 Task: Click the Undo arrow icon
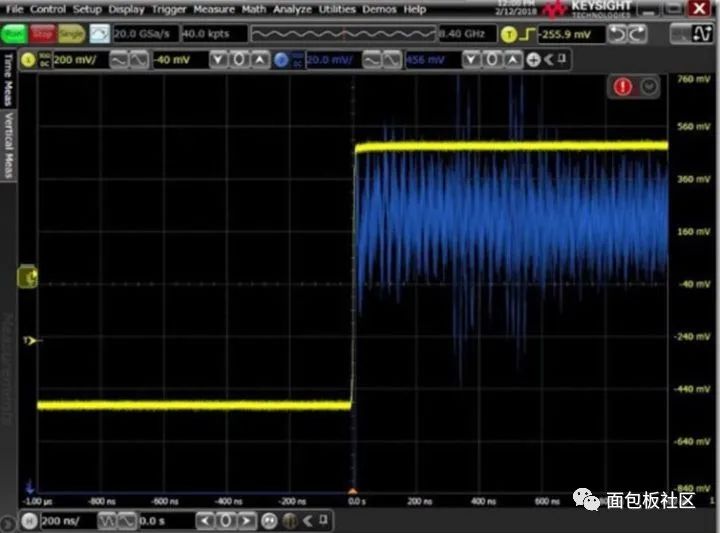click(617, 34)
